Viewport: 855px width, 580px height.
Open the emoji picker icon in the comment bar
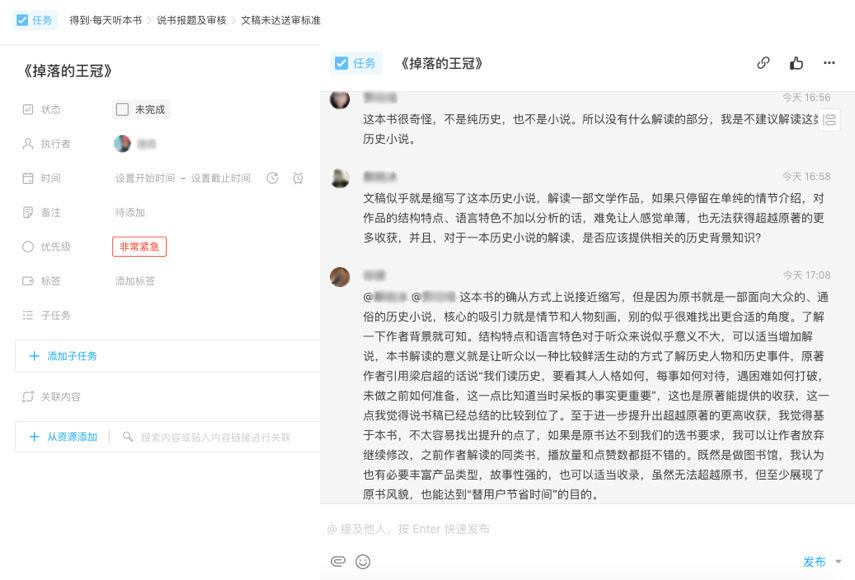(x=362, y=562)
